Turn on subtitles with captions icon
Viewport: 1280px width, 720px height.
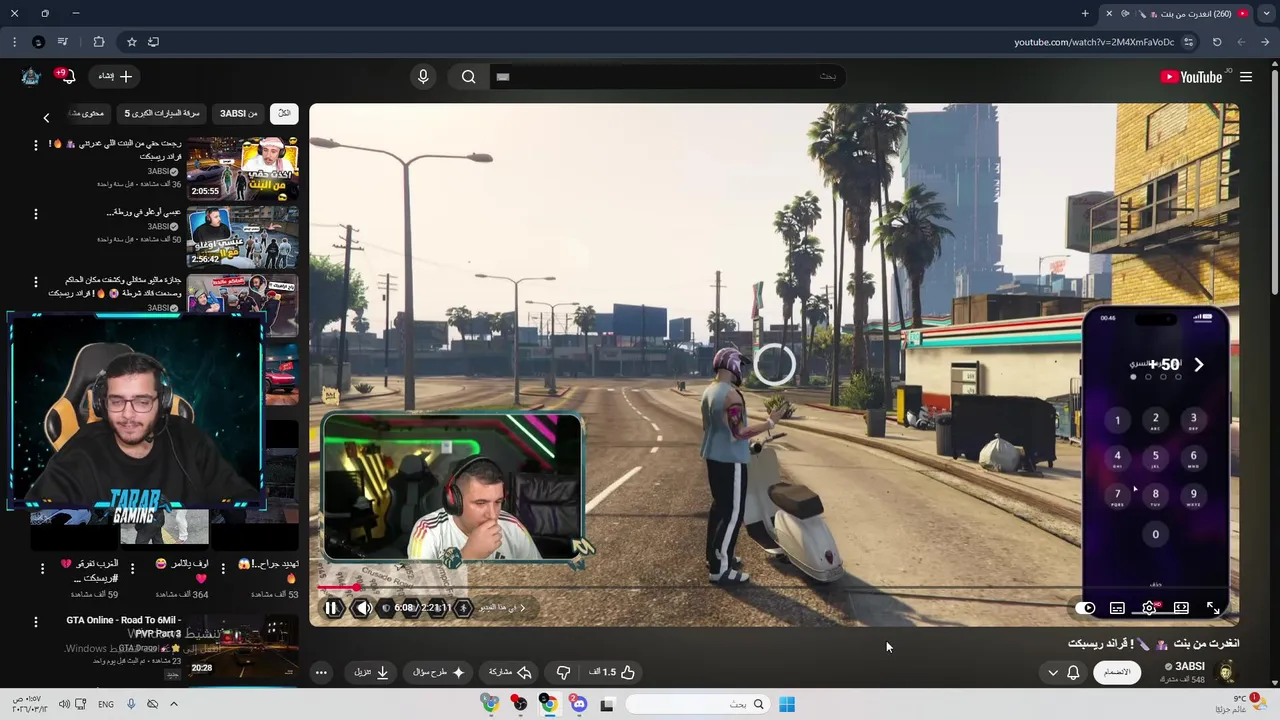coord(1117,608)
